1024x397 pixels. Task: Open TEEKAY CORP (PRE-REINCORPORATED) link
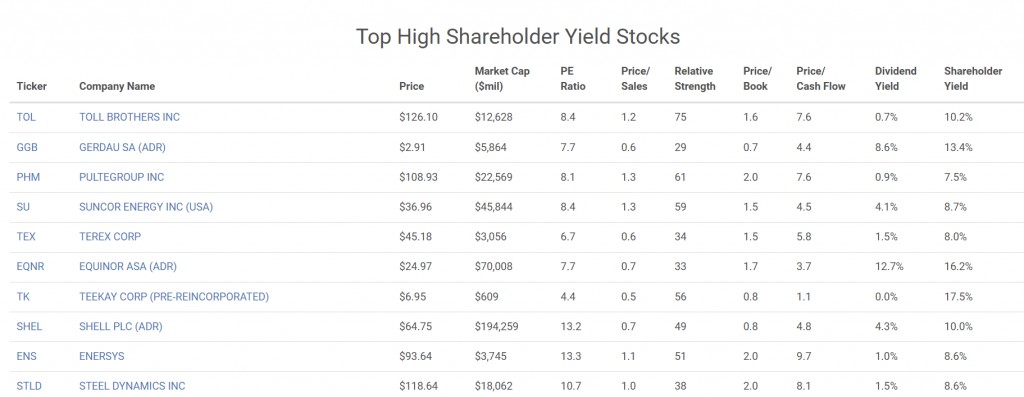[174, 296]
